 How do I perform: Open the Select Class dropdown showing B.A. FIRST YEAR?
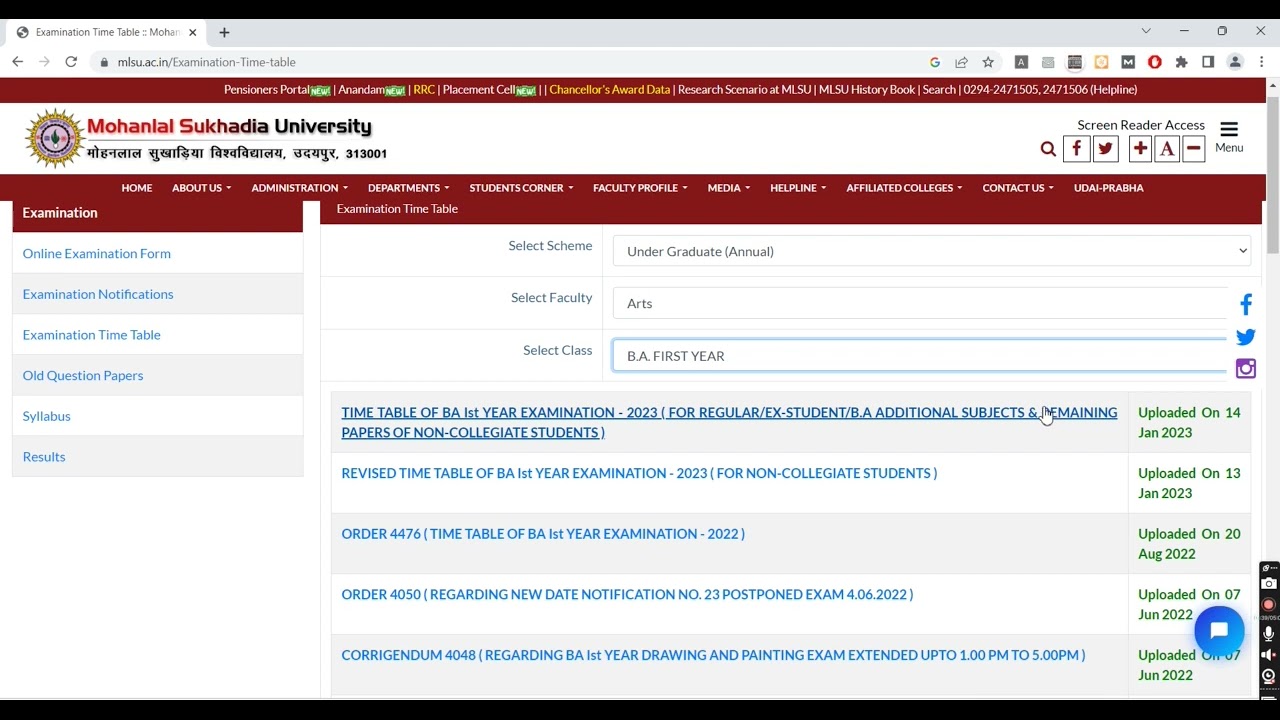tap(931, 355)
